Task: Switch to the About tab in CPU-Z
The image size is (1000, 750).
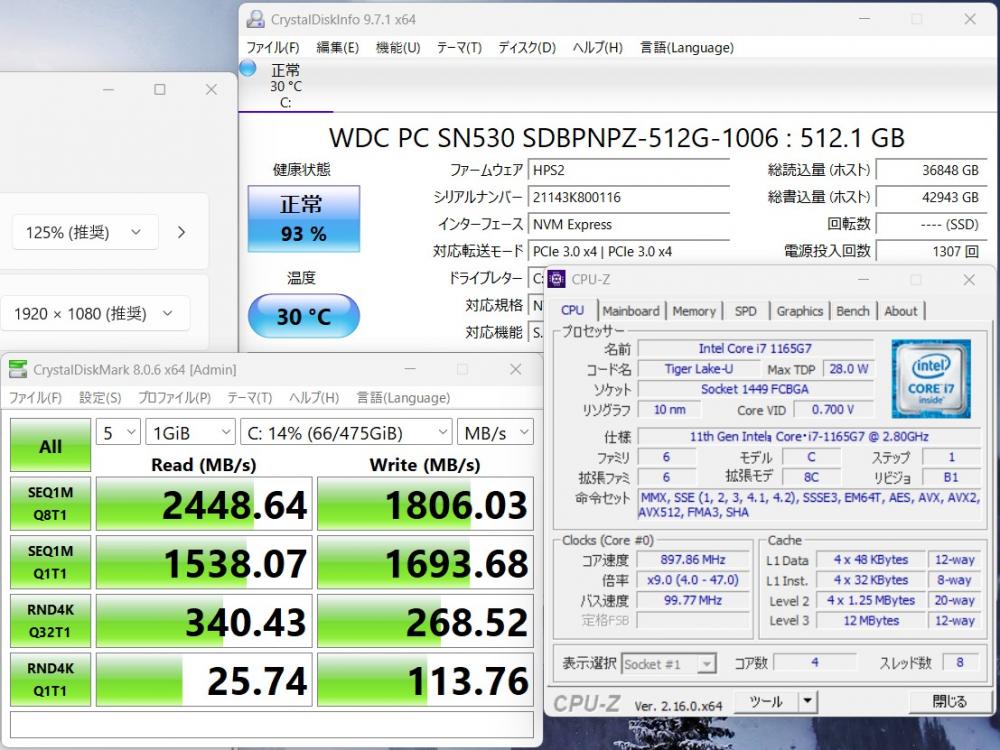Action: click(x=901, y=311)
